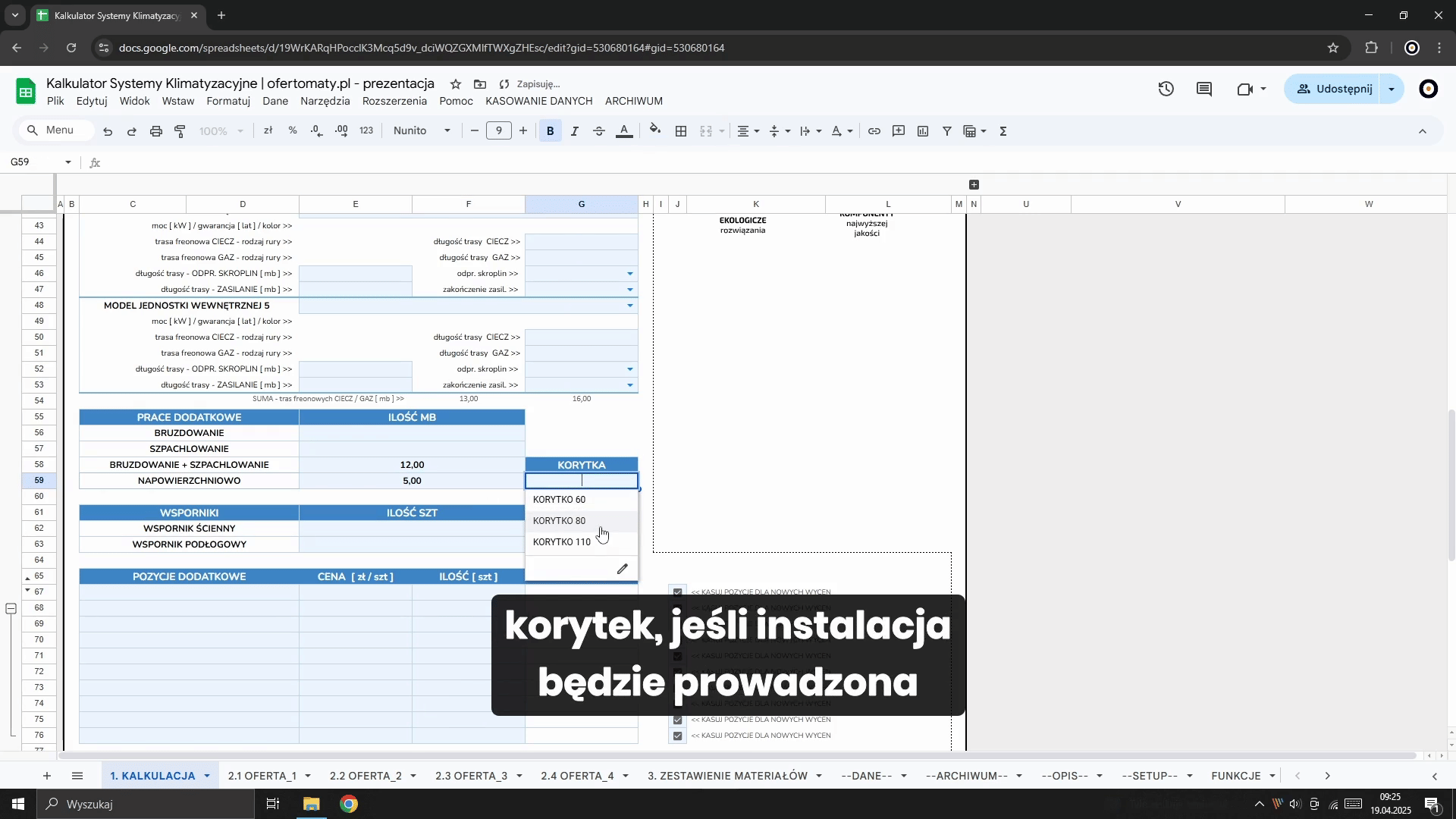Click the Windows search box Wyszukaj
Screen dimensions: 1456x819
coord(144,804)
